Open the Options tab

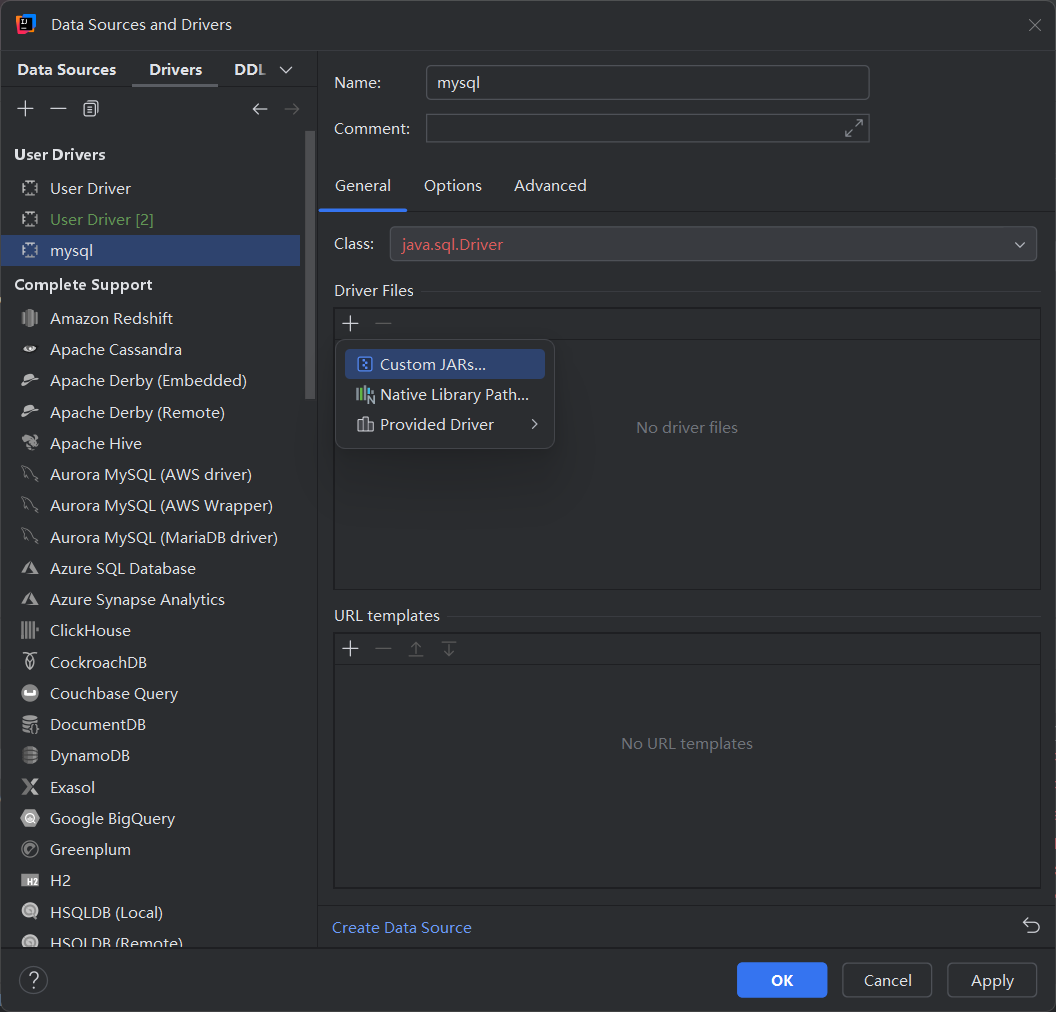[x=453, y=186]
